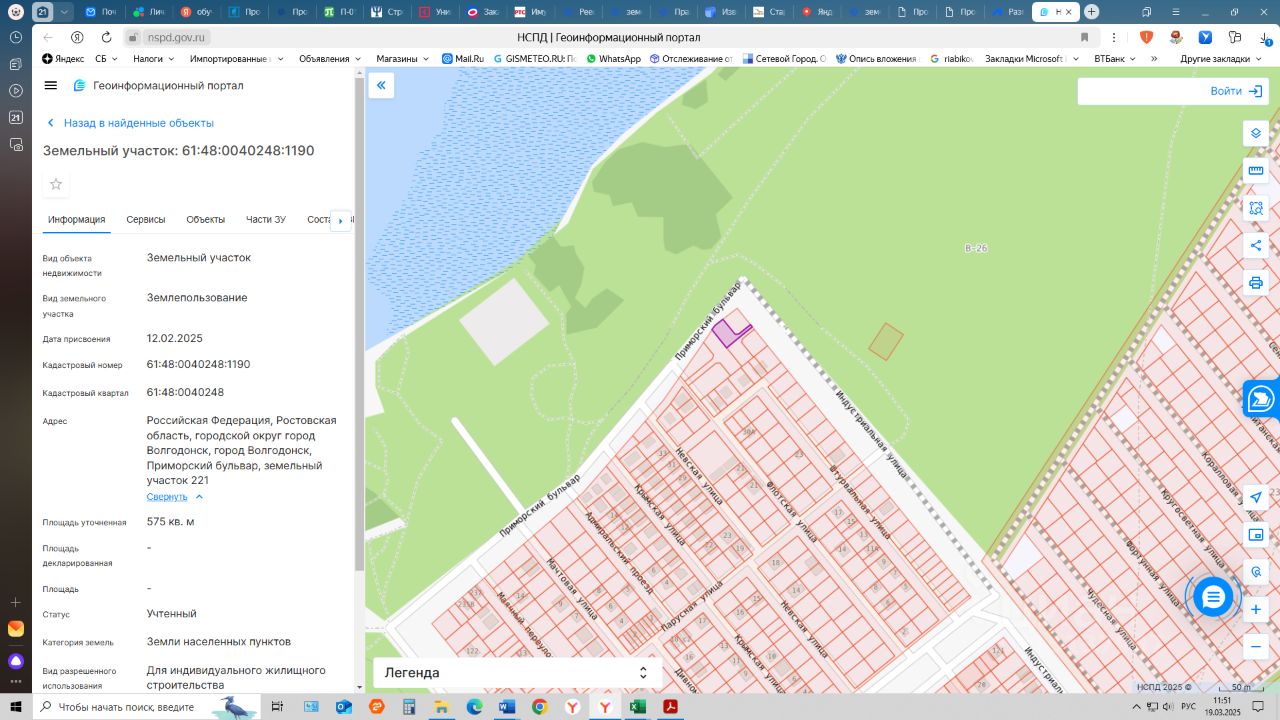
Task: Show hidden bookmarks overflow chevron
Action: tap(1154, 59)
